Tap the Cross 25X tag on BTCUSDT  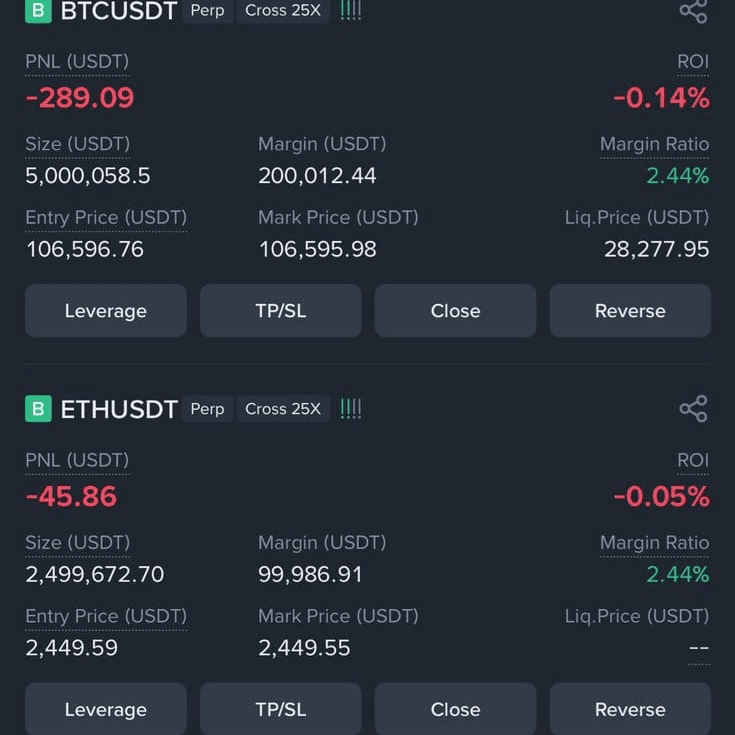283,10
